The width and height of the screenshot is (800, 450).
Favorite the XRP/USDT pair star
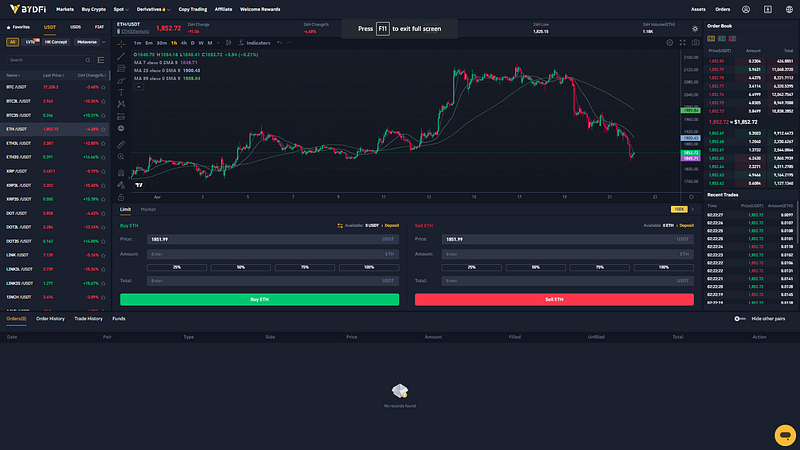pyautogui.click(x=104, y=171)
